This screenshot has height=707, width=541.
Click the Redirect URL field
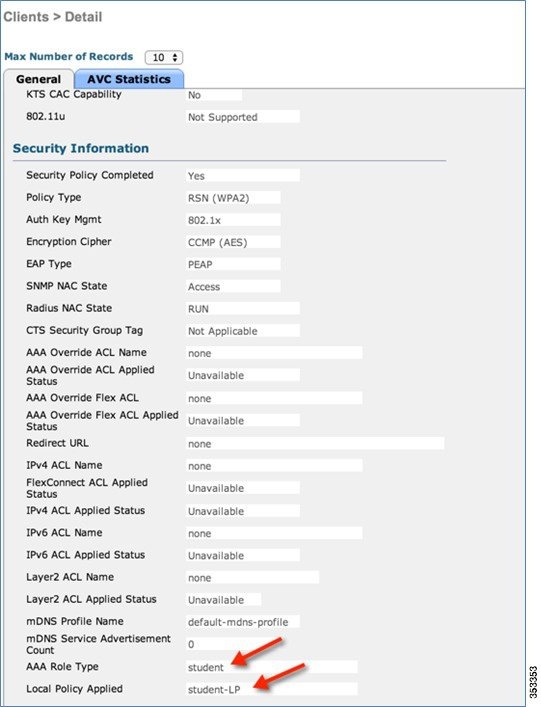pyautogui.click(x=315, y=443)
